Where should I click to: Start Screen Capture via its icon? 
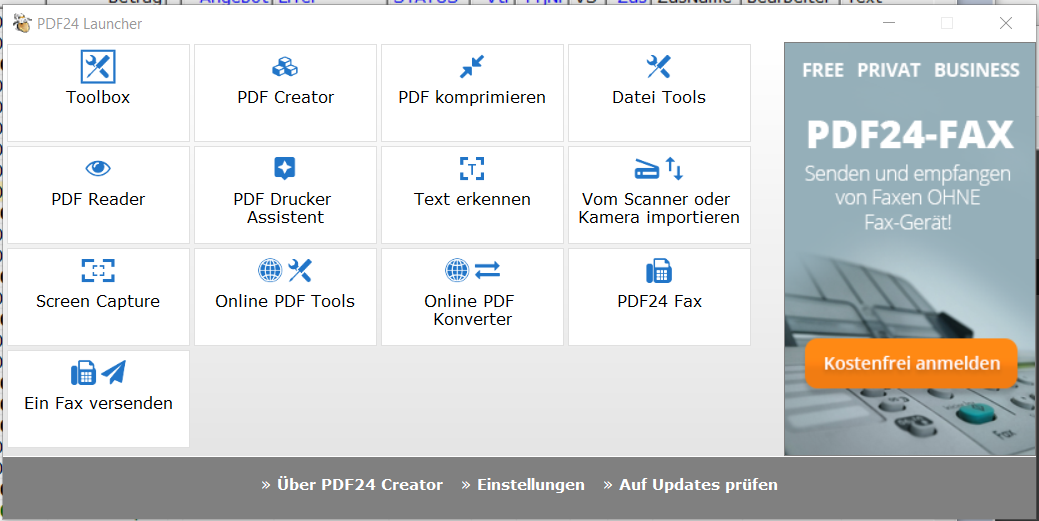coord(98,270)
